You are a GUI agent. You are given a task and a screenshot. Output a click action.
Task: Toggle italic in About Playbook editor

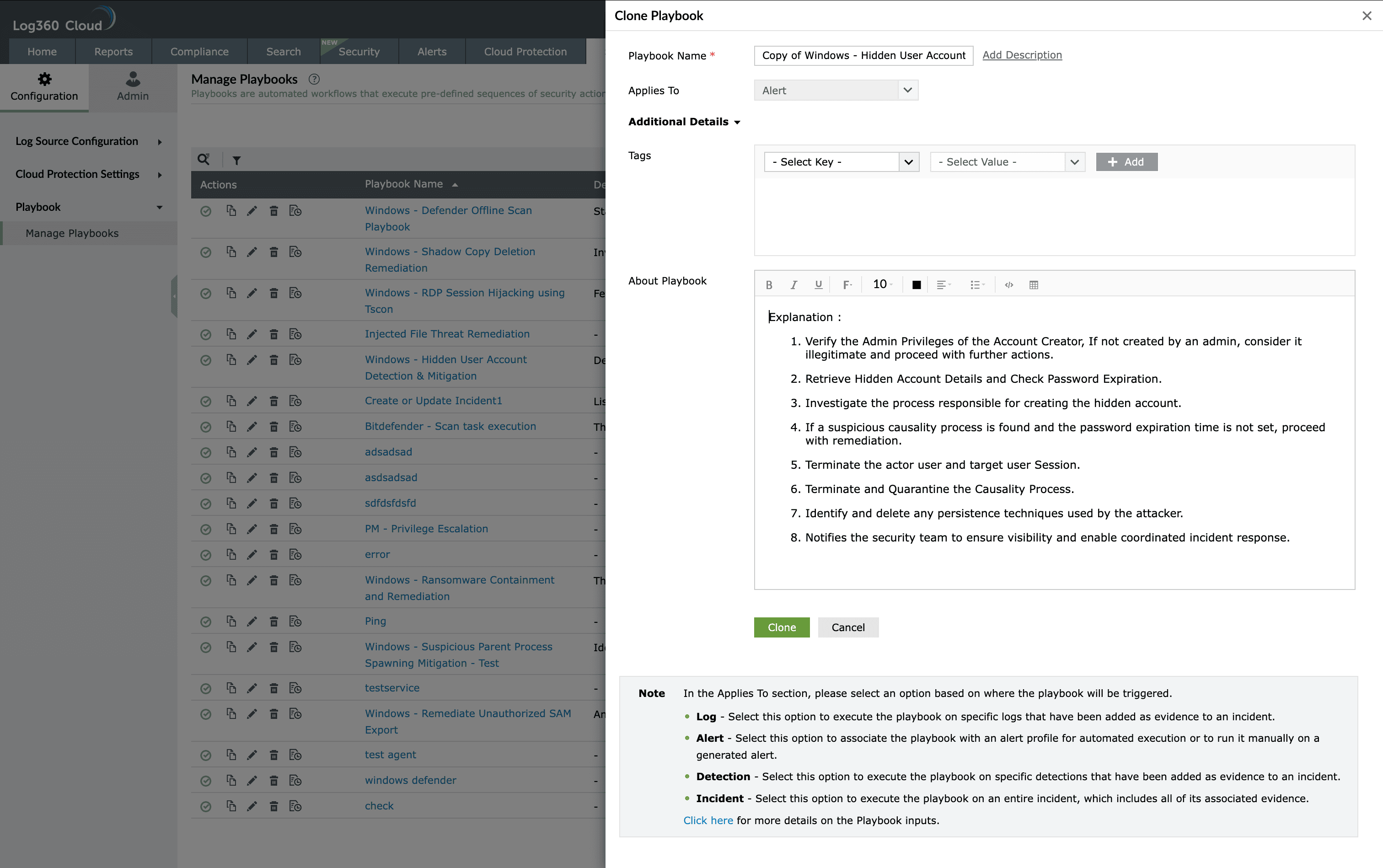[x=794, y=285]
